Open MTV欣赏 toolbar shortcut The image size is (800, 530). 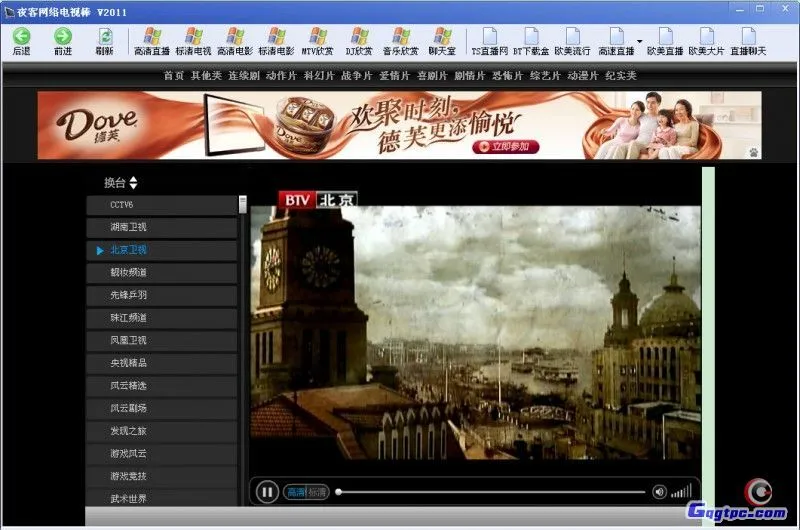(317, 41)
